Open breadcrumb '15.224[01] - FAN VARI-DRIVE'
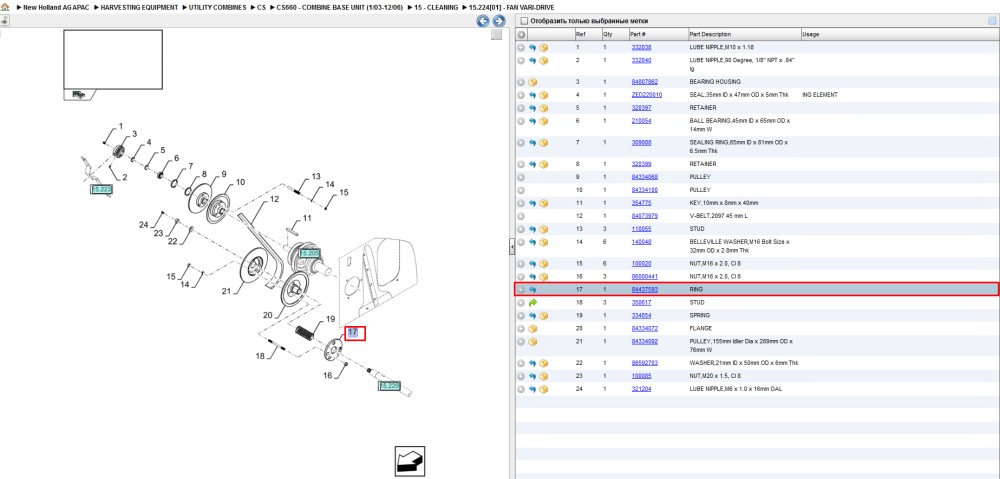Image resolution: width=1000 pixels, height=479 pixels. (x=511, y=7)
